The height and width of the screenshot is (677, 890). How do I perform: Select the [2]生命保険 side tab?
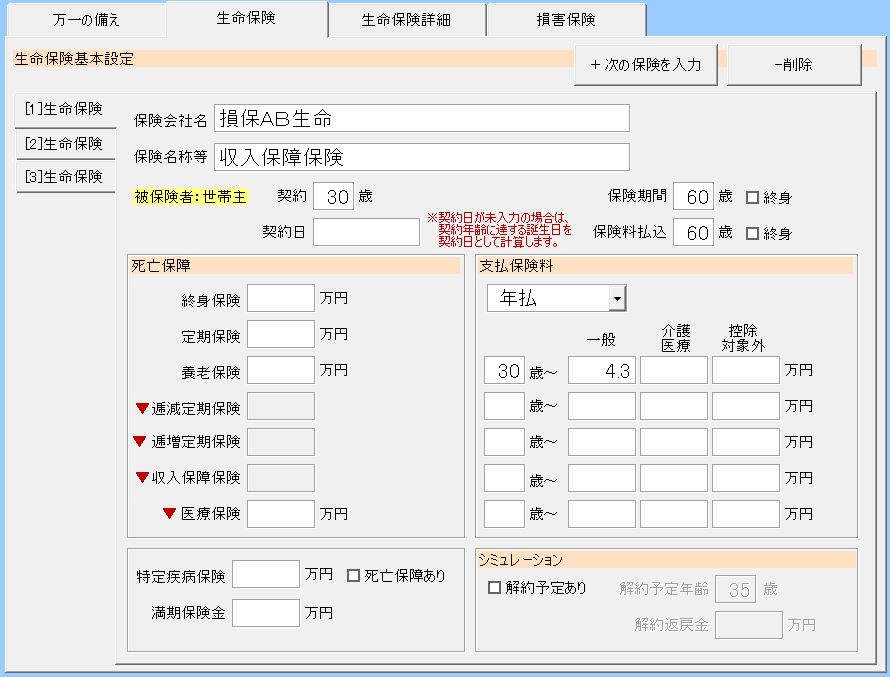(x=64, y=143)
